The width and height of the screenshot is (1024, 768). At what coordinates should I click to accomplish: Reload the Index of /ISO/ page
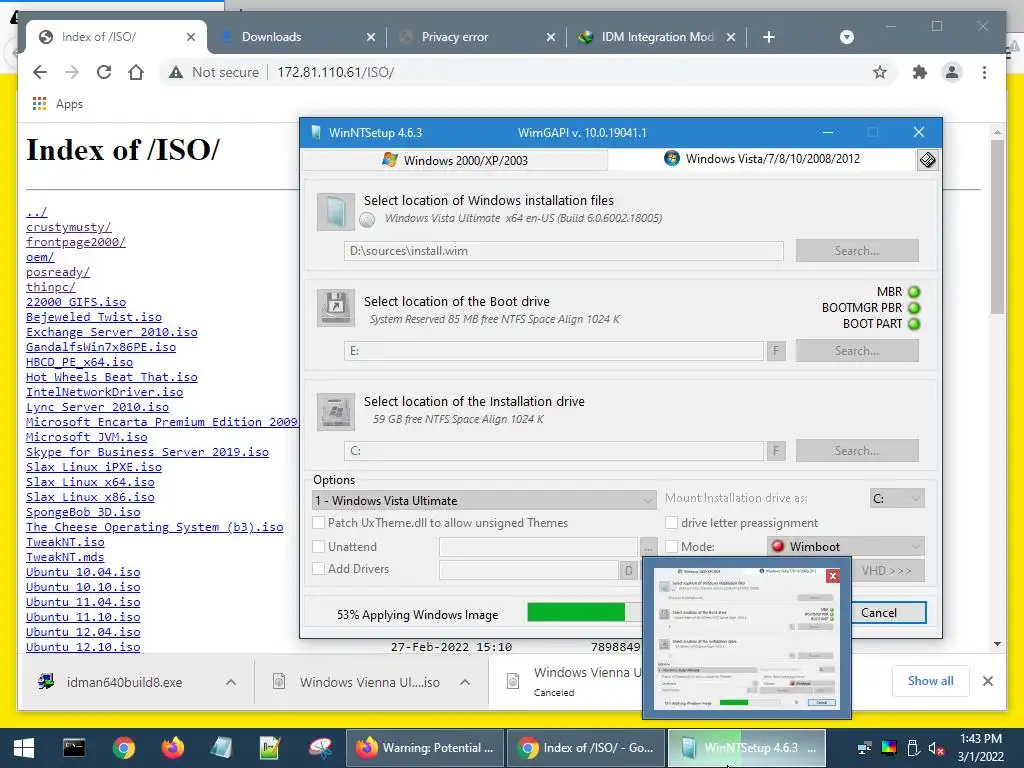104,72
